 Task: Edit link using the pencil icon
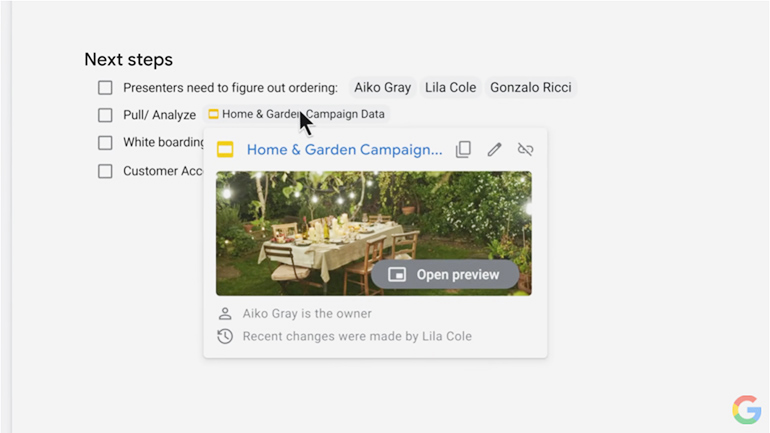[x=494, y=149]
